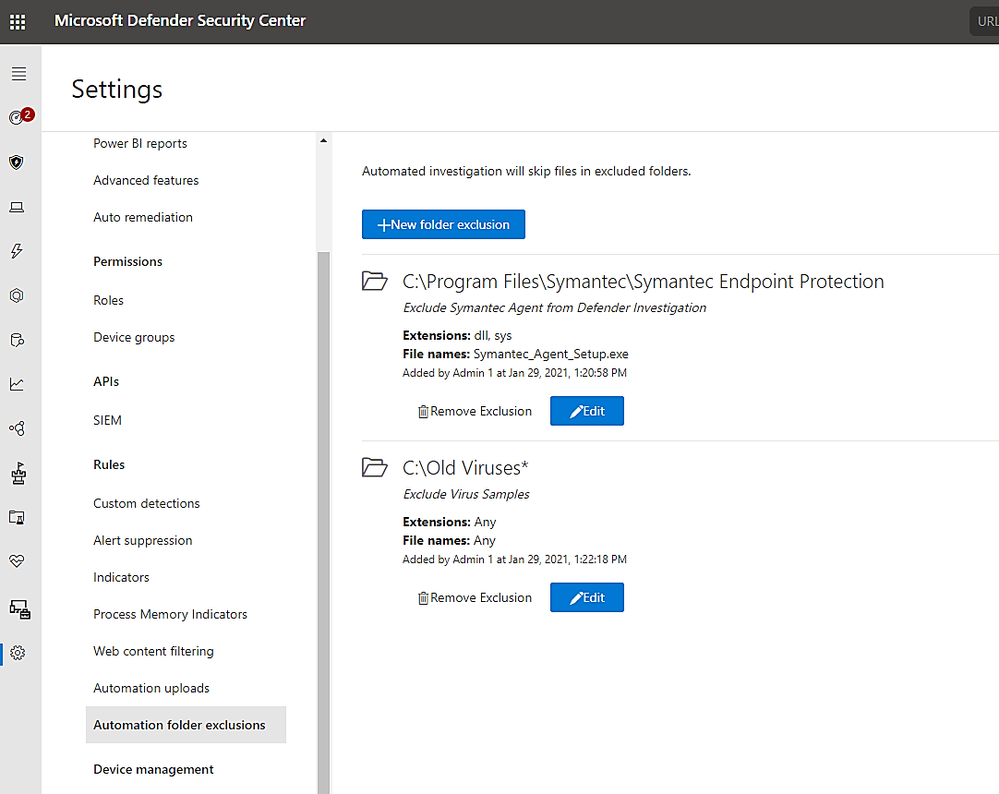
Task: Click the laptop device inventory icon
Action: pos(17,207)
